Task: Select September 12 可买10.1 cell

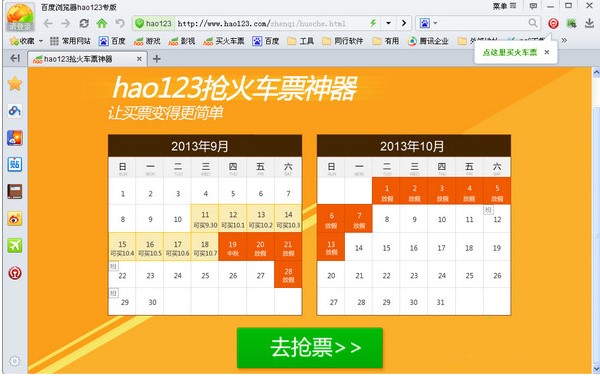Action: [x=233, y=219]
